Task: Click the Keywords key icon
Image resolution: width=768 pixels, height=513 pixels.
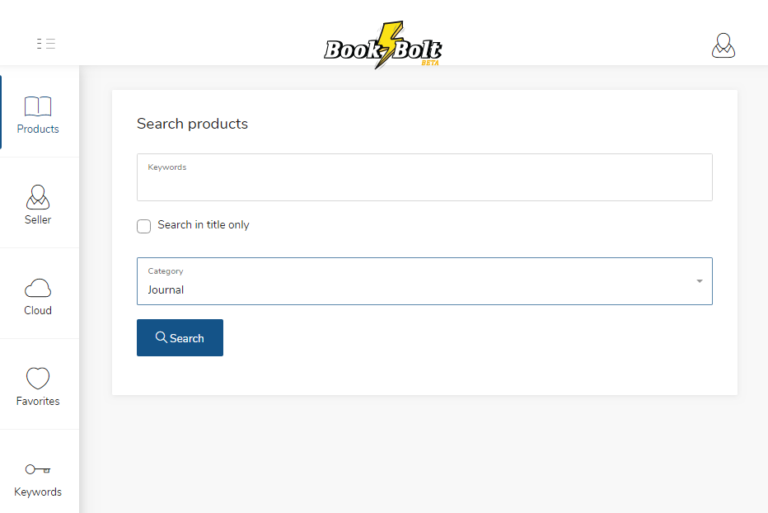Action: [x=38, y=469]
